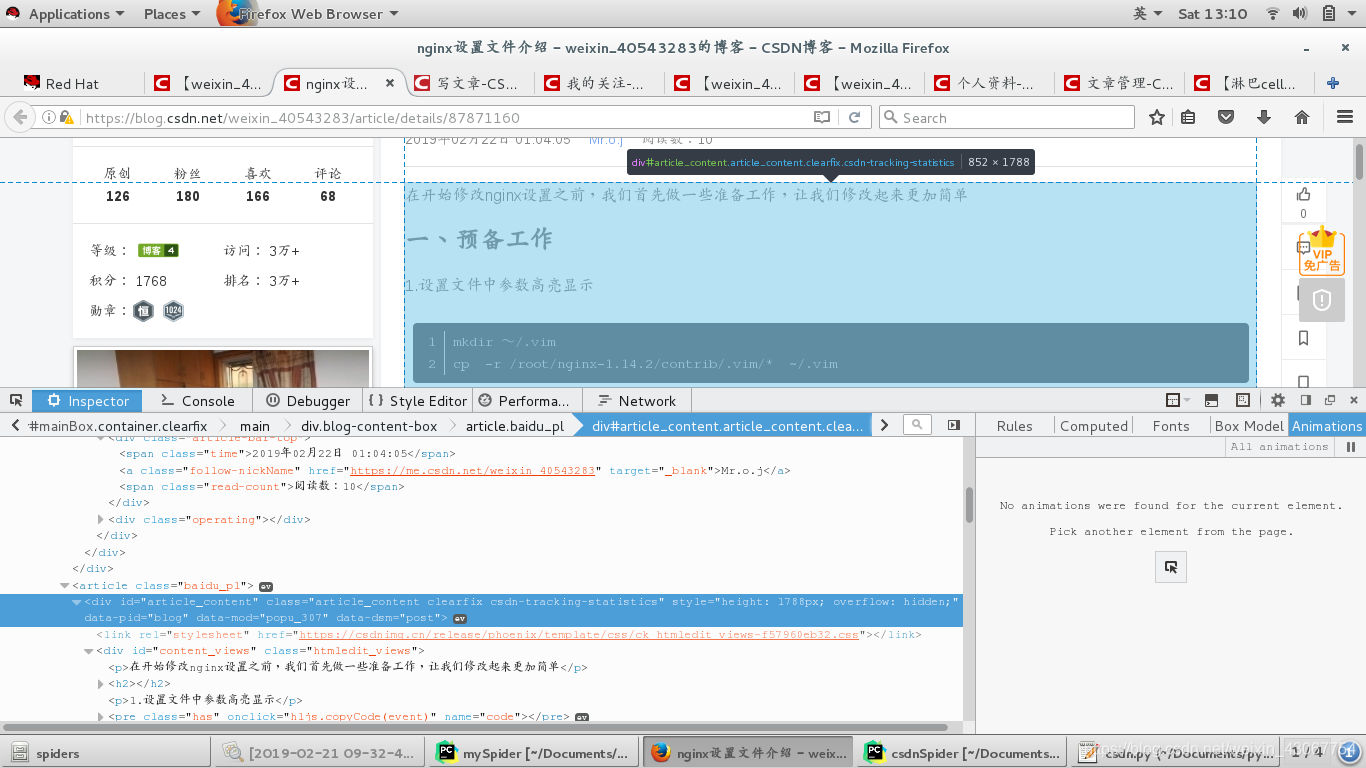Open the VIP ad-free badge
Image resolution: width=1366 pixels, height=768 pixels.
[x=1322, y=251]
